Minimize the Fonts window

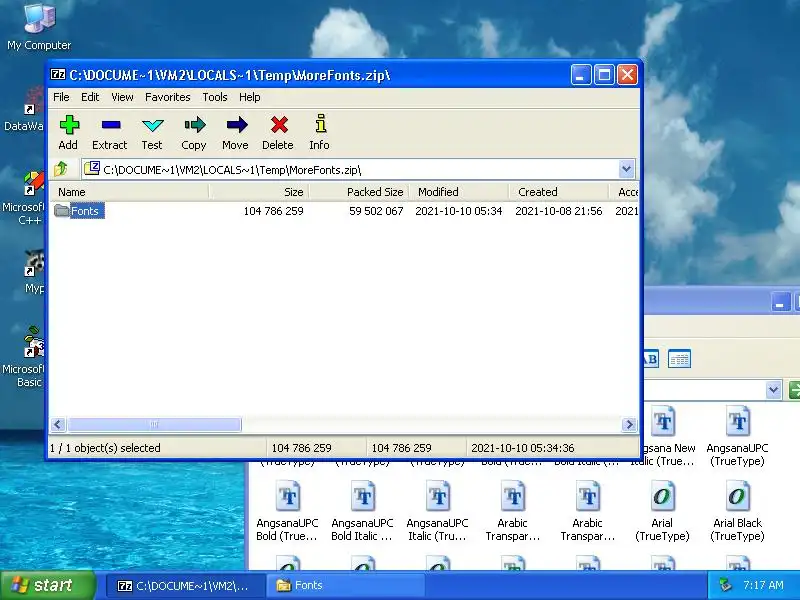click(780, 303)
